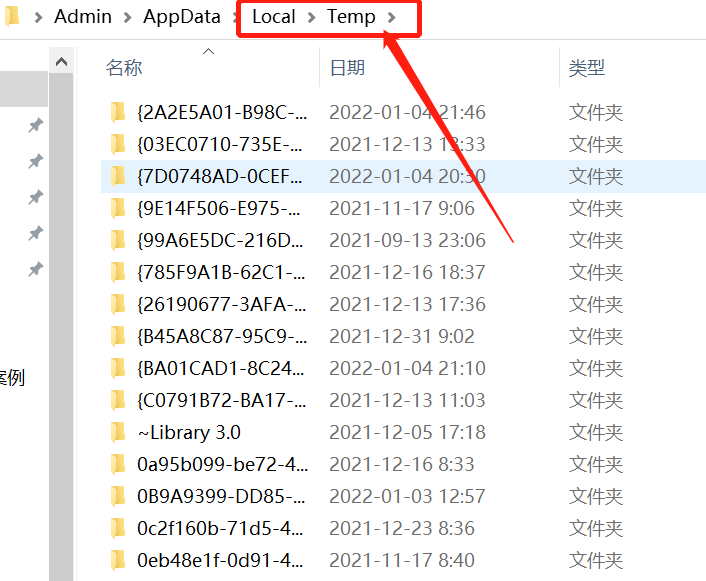This screenshot has width=706, height=581.
Task: Click the first pin icon in sidebar
Action: point(35,125)
